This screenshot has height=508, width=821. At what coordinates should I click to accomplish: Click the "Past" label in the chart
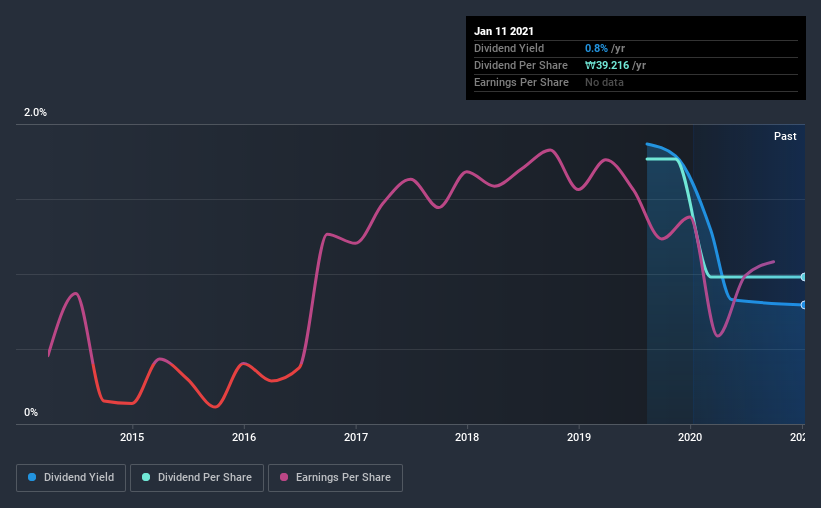coord(785,136)
